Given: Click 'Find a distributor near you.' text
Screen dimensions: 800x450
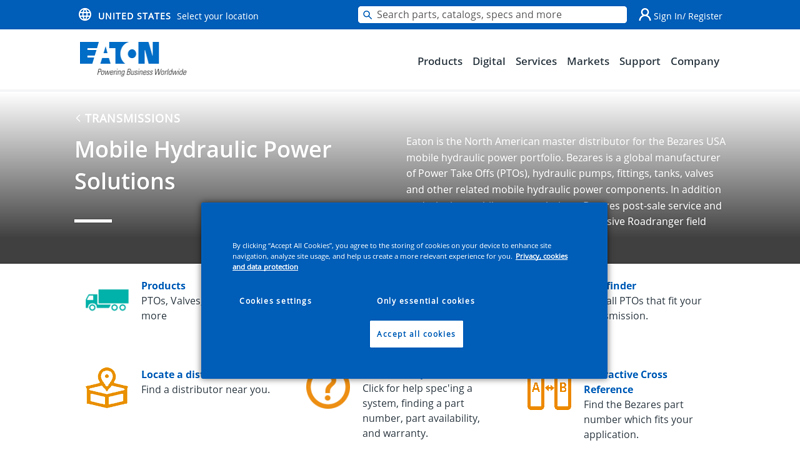Looking at the screenshot, I should (206, 389).
